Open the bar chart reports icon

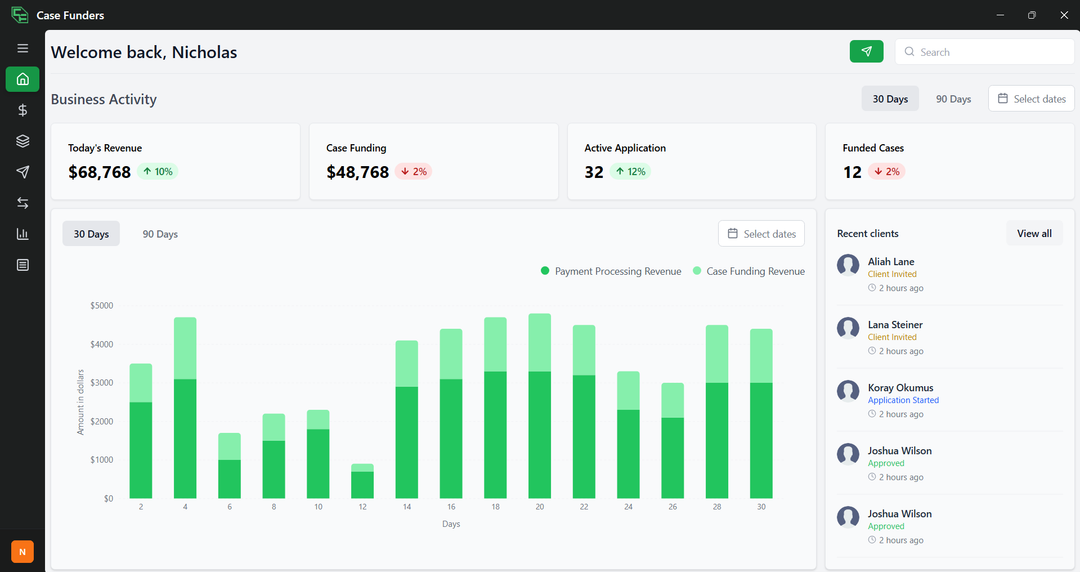click(x=22, y=234)
